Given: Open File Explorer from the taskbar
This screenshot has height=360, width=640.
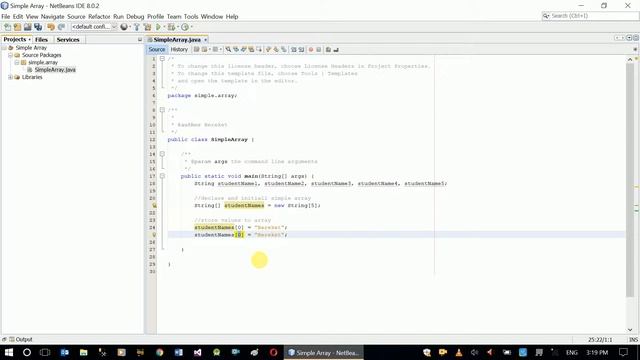Looking at the screenshot, I should tap(84, 352).
